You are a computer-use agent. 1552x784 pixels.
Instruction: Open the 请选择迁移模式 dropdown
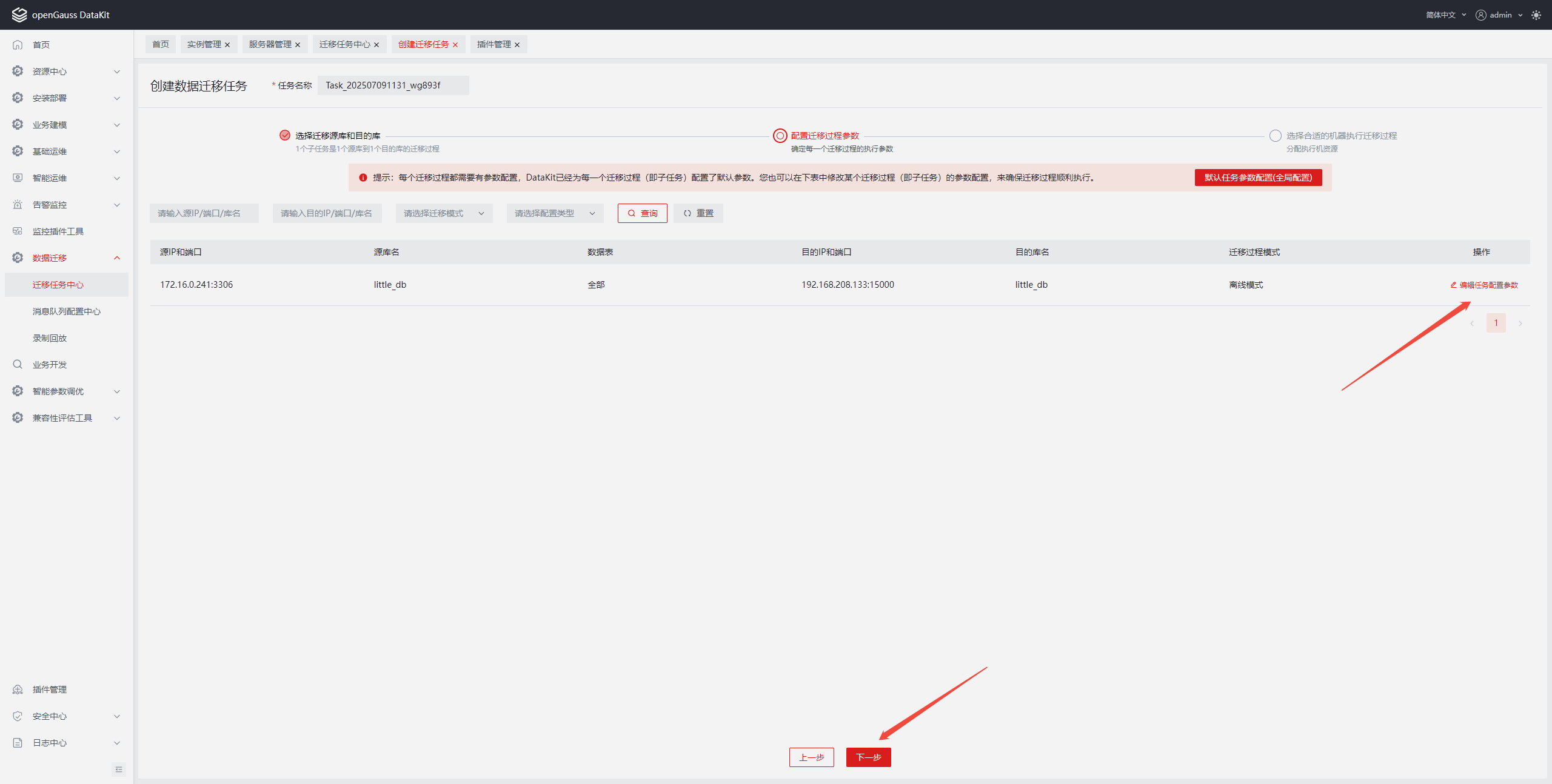click(x=444, y=213)
